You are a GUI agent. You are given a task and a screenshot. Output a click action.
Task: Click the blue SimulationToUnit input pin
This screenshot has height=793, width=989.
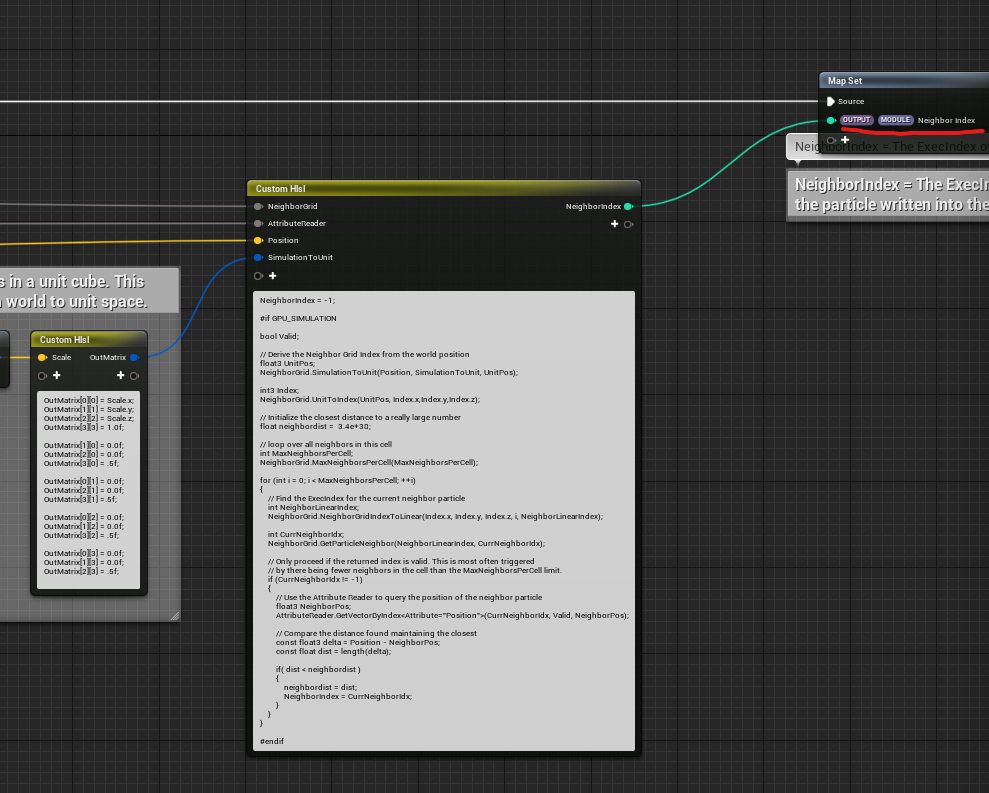coord(258,257)
